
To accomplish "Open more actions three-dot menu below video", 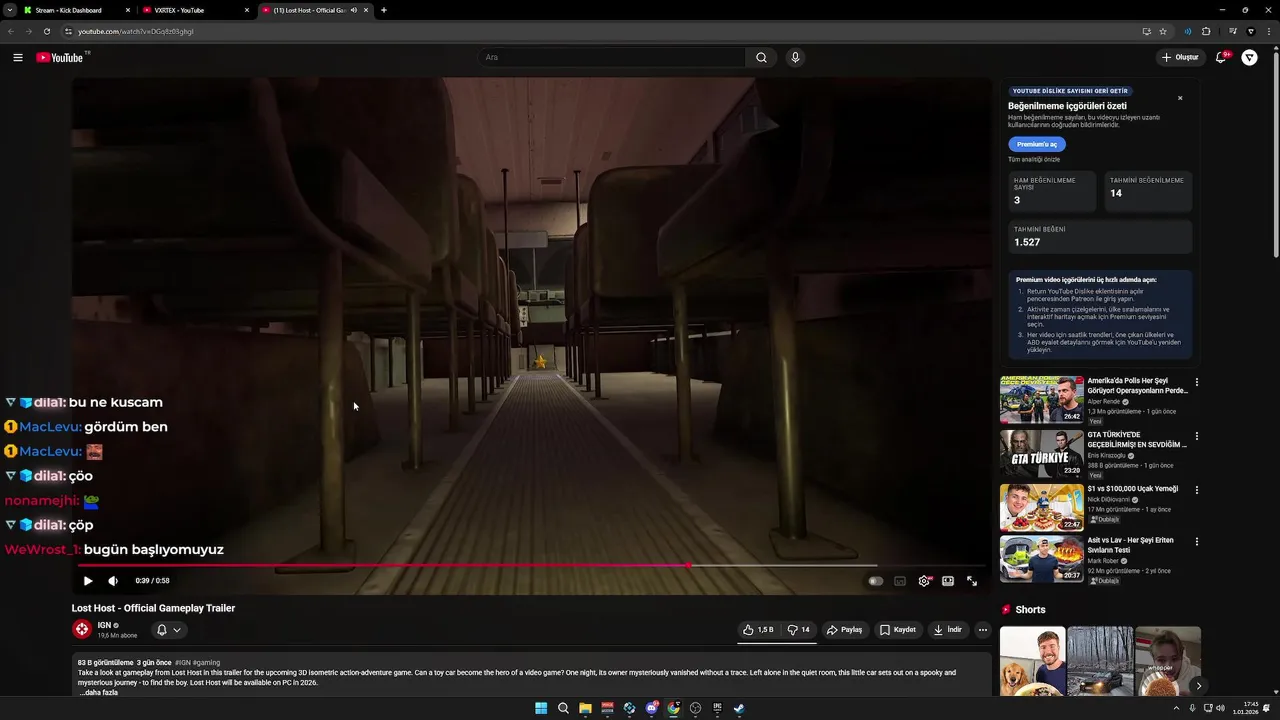I will click(983, 630).
